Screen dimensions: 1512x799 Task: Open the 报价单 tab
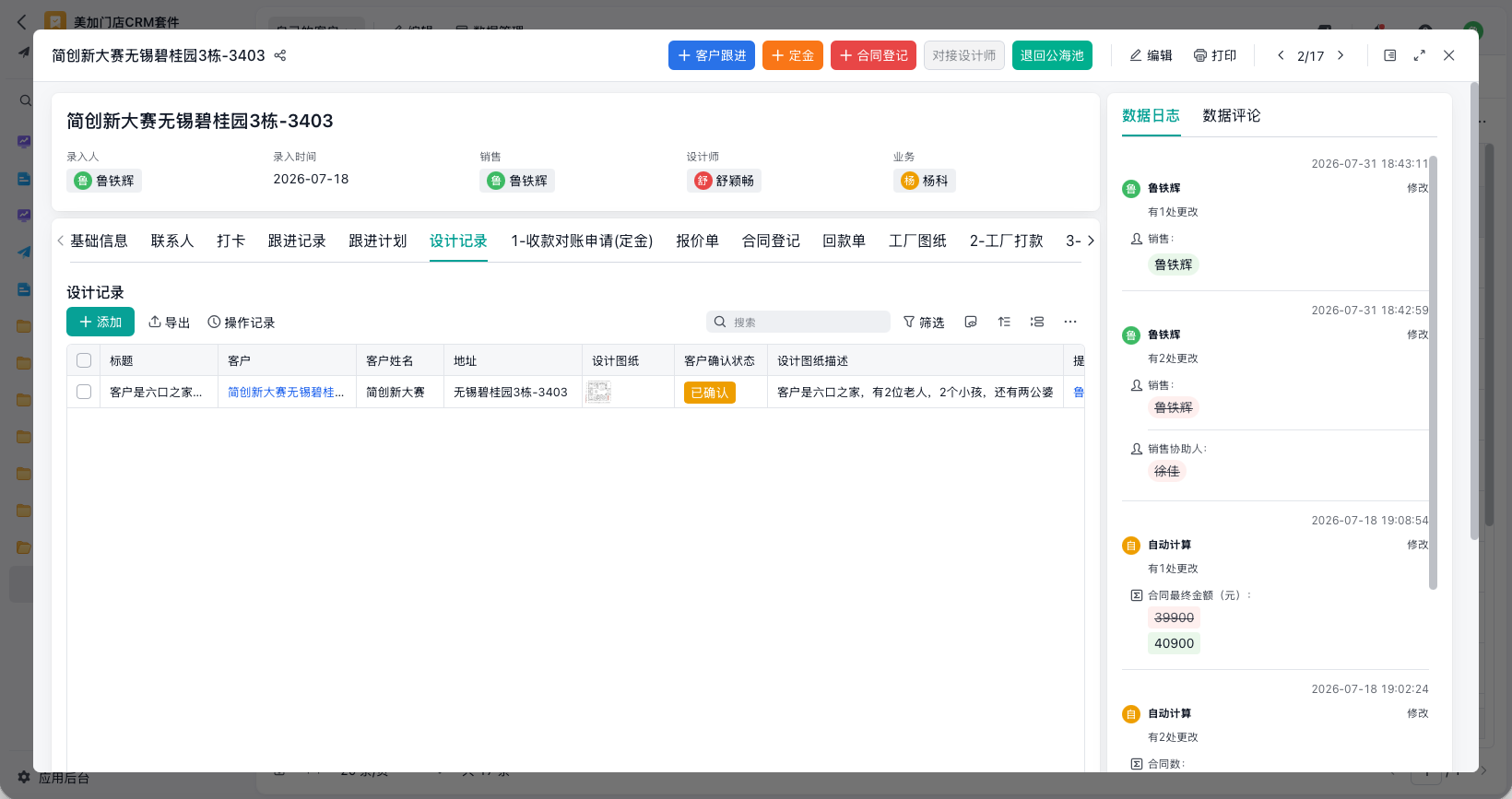click(697, 241)
